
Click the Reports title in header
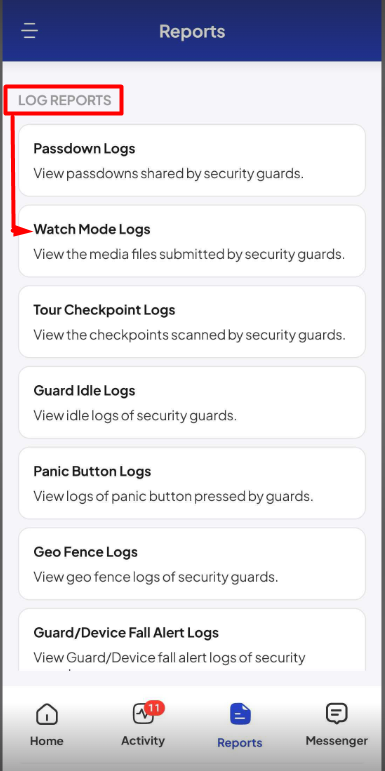pyautogui.click(x=192, y=31)
